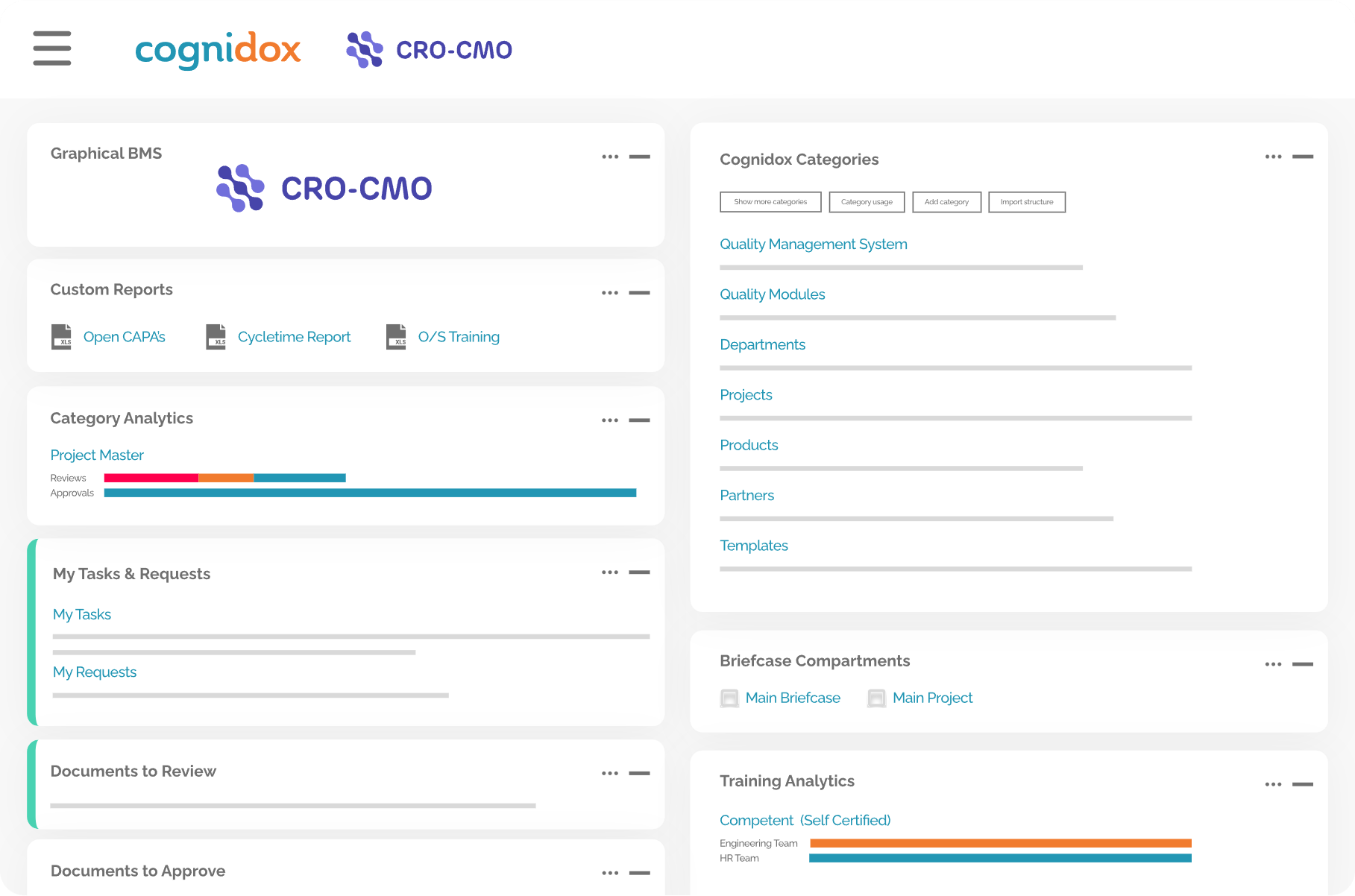Open the Documents to Approve options menu
Image resolution: width=1355 pixels, height=896 pixels.
point(610,872)
